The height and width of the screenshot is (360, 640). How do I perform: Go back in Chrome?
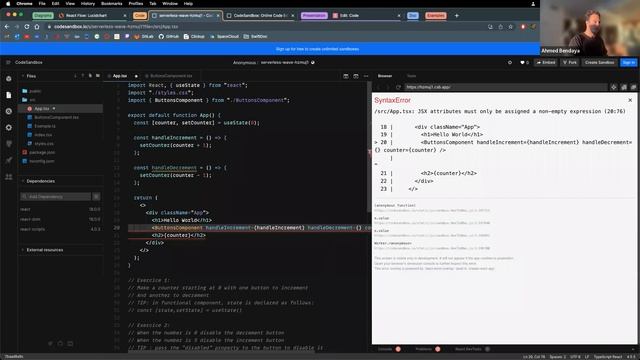pos(7,27)
